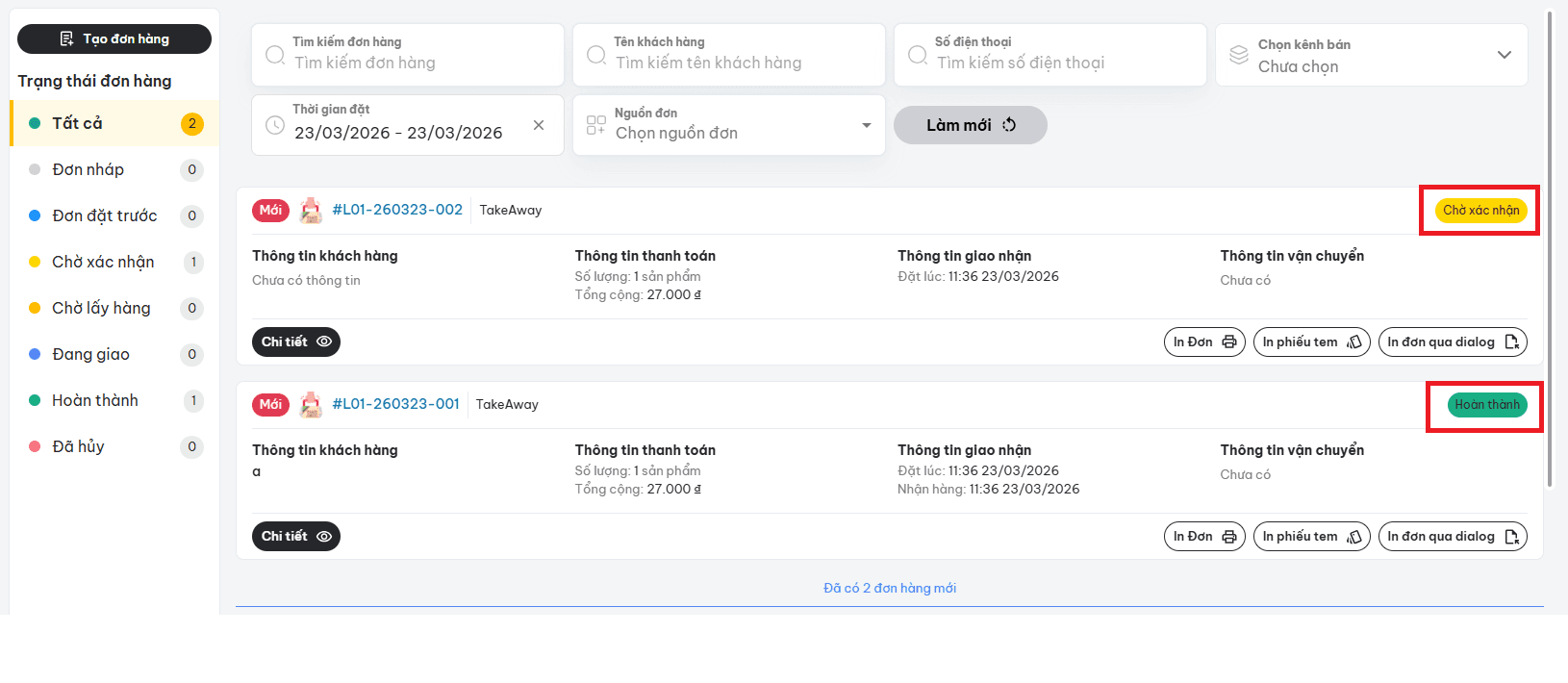Viewport: 1568px width, 683px height.
Task: Click the green Hoàn thành status badge
Action: pos(1487,405)
